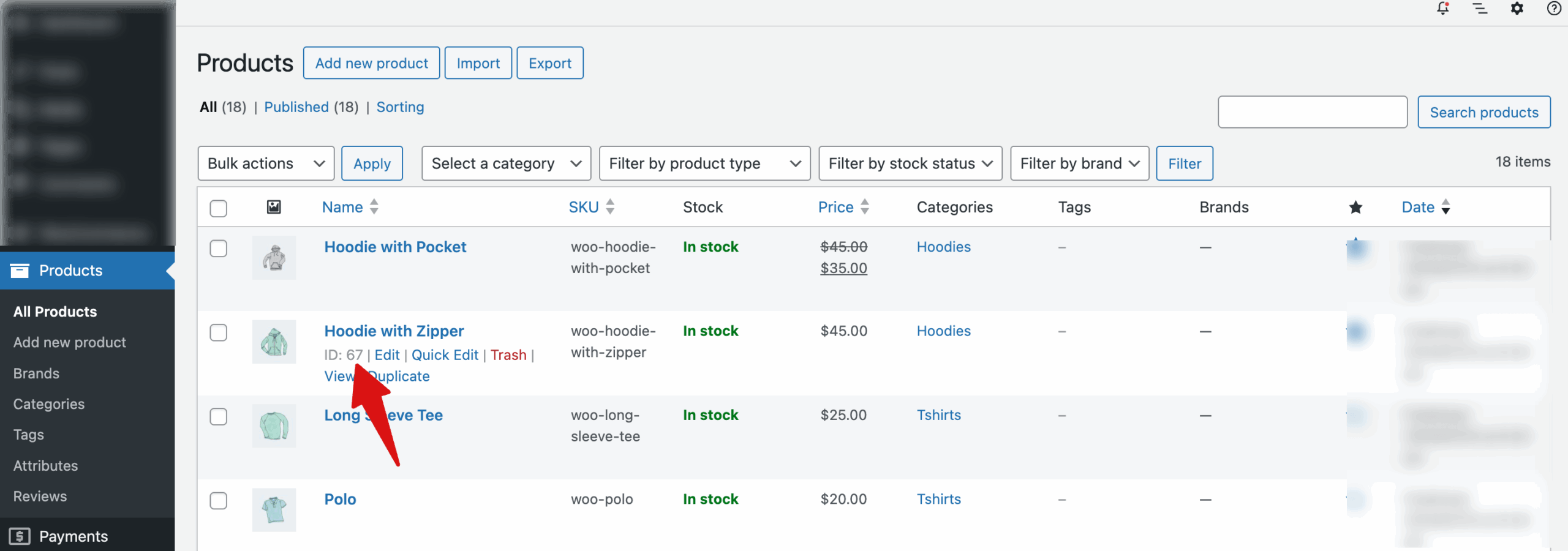Viewport: 1568px width, 551px height.
Task: Show the Published products view
Action: 296,107
